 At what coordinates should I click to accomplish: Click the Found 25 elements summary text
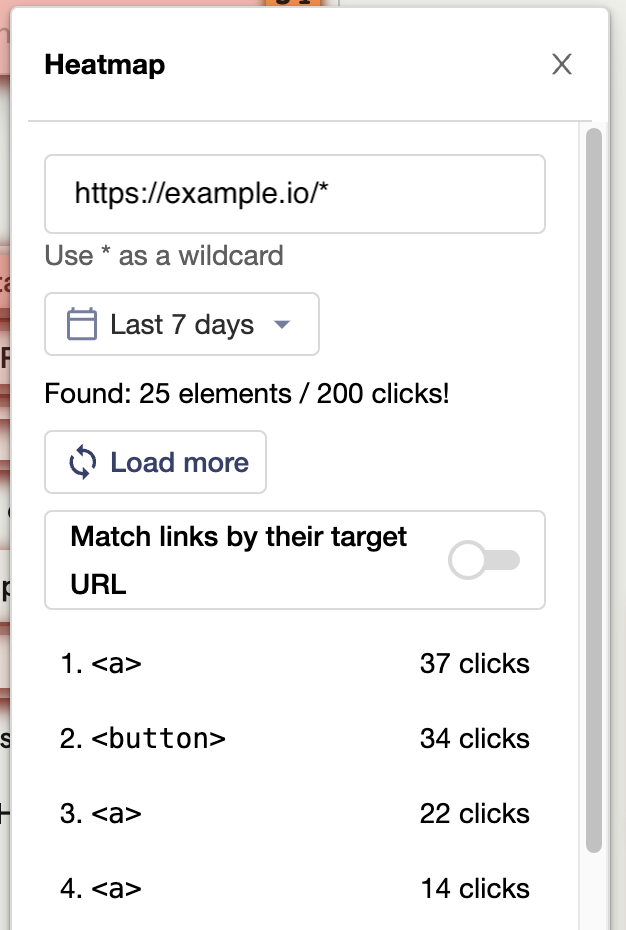247,393
